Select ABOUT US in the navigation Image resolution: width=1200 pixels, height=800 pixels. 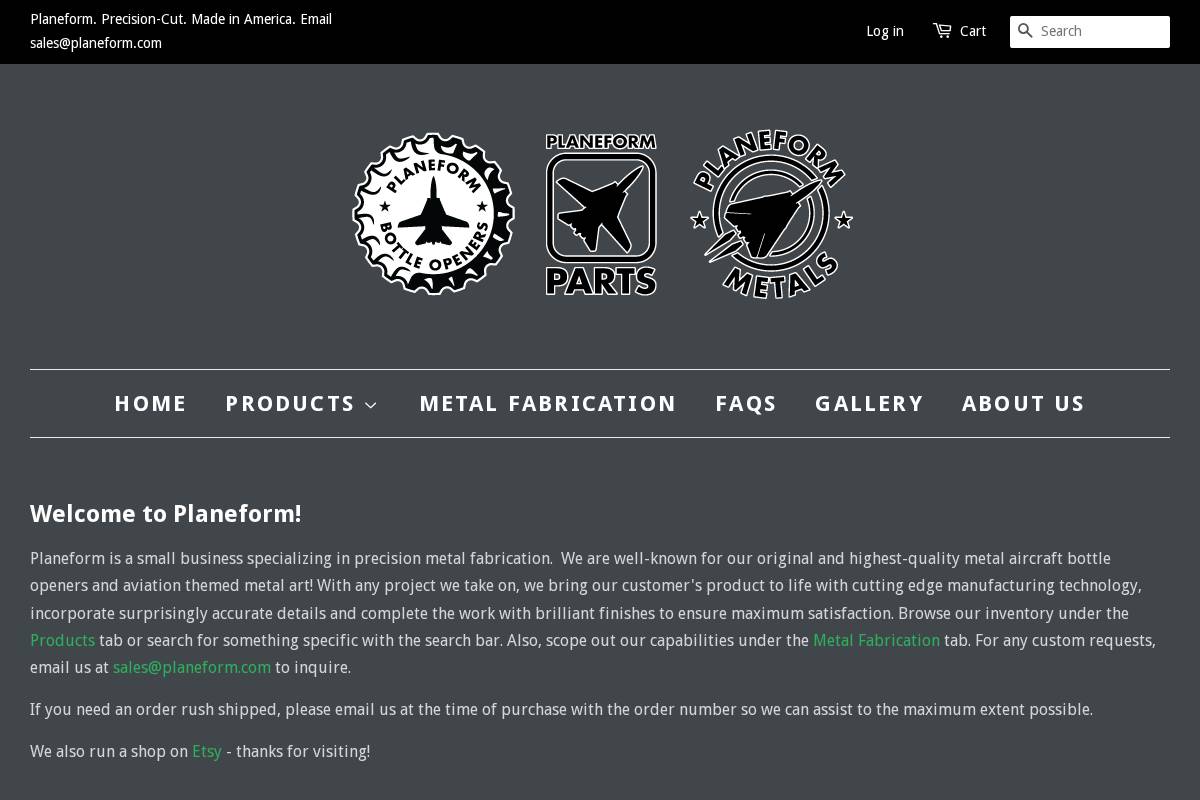pos(1023,403)
